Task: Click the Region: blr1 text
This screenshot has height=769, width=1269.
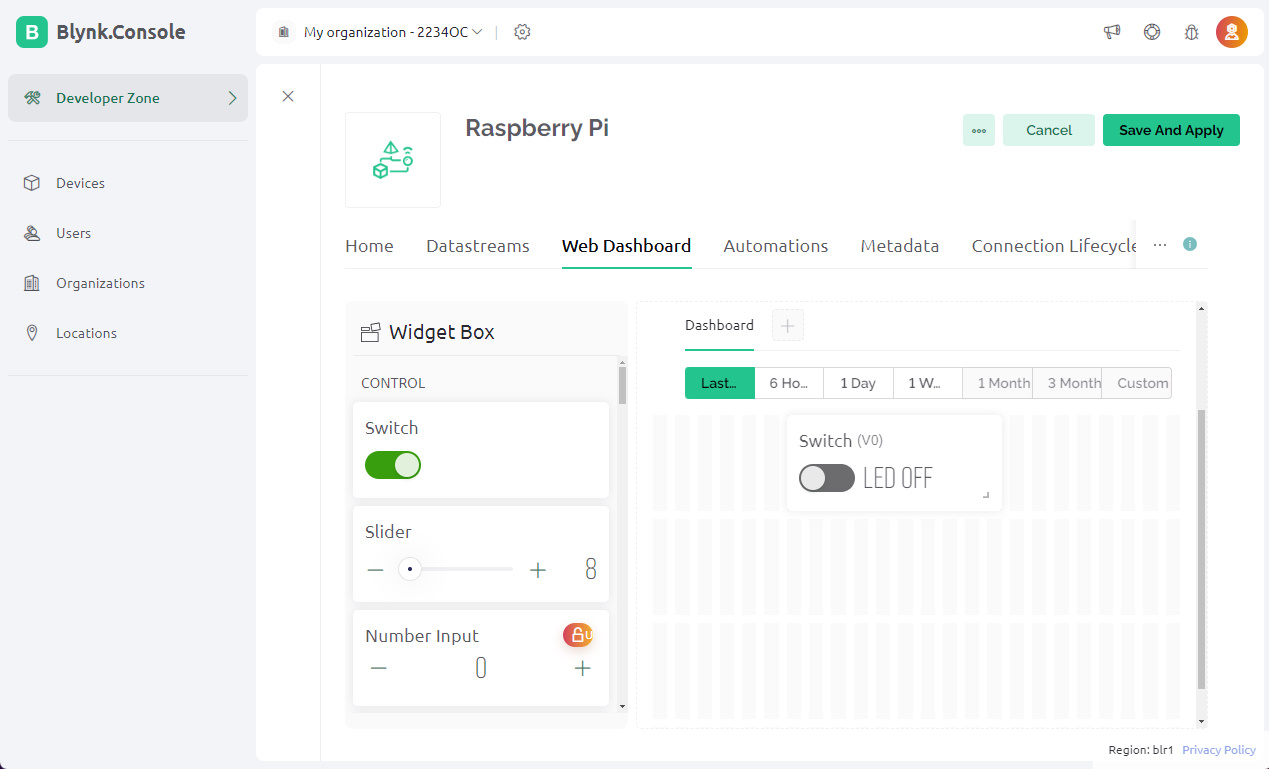Action: (1141, 750)
